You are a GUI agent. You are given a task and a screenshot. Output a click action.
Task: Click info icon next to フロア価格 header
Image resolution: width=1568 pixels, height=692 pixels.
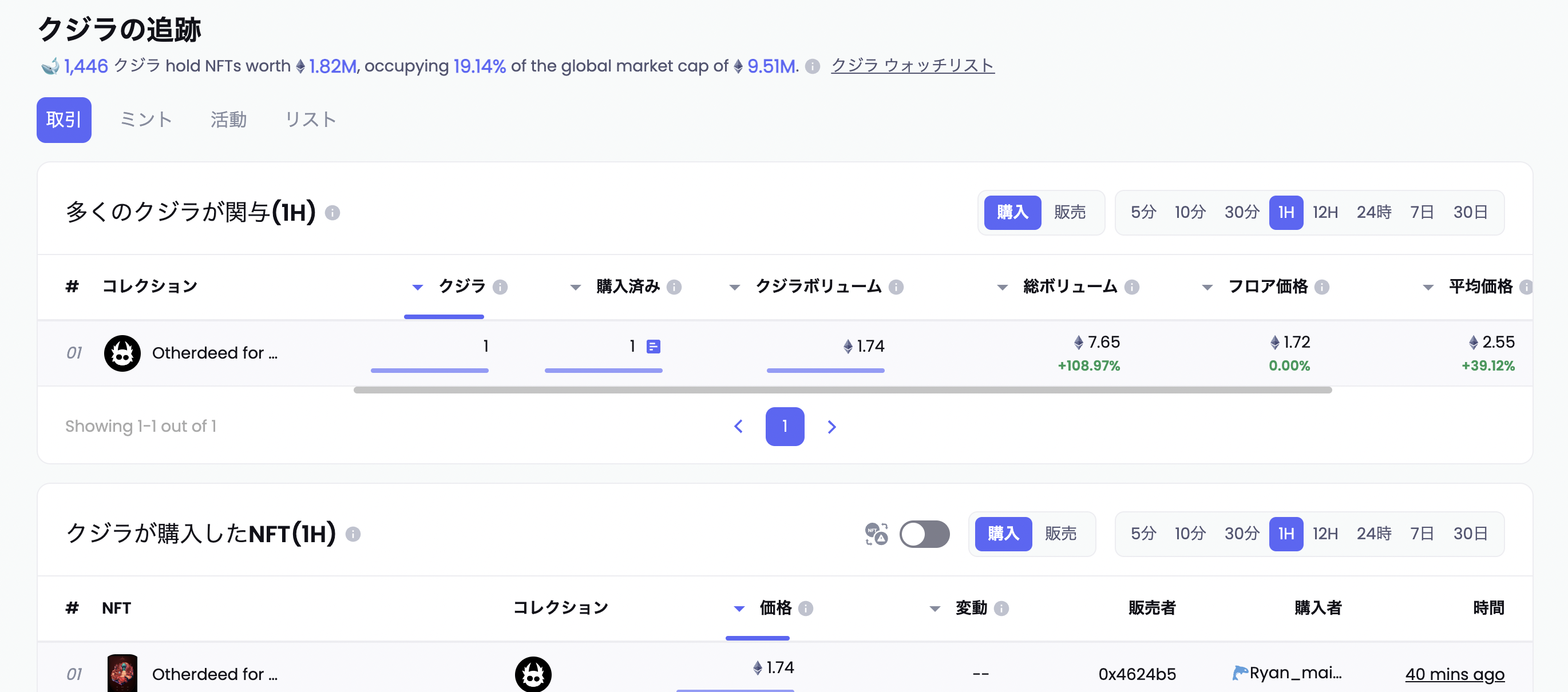click(1321, 287)
